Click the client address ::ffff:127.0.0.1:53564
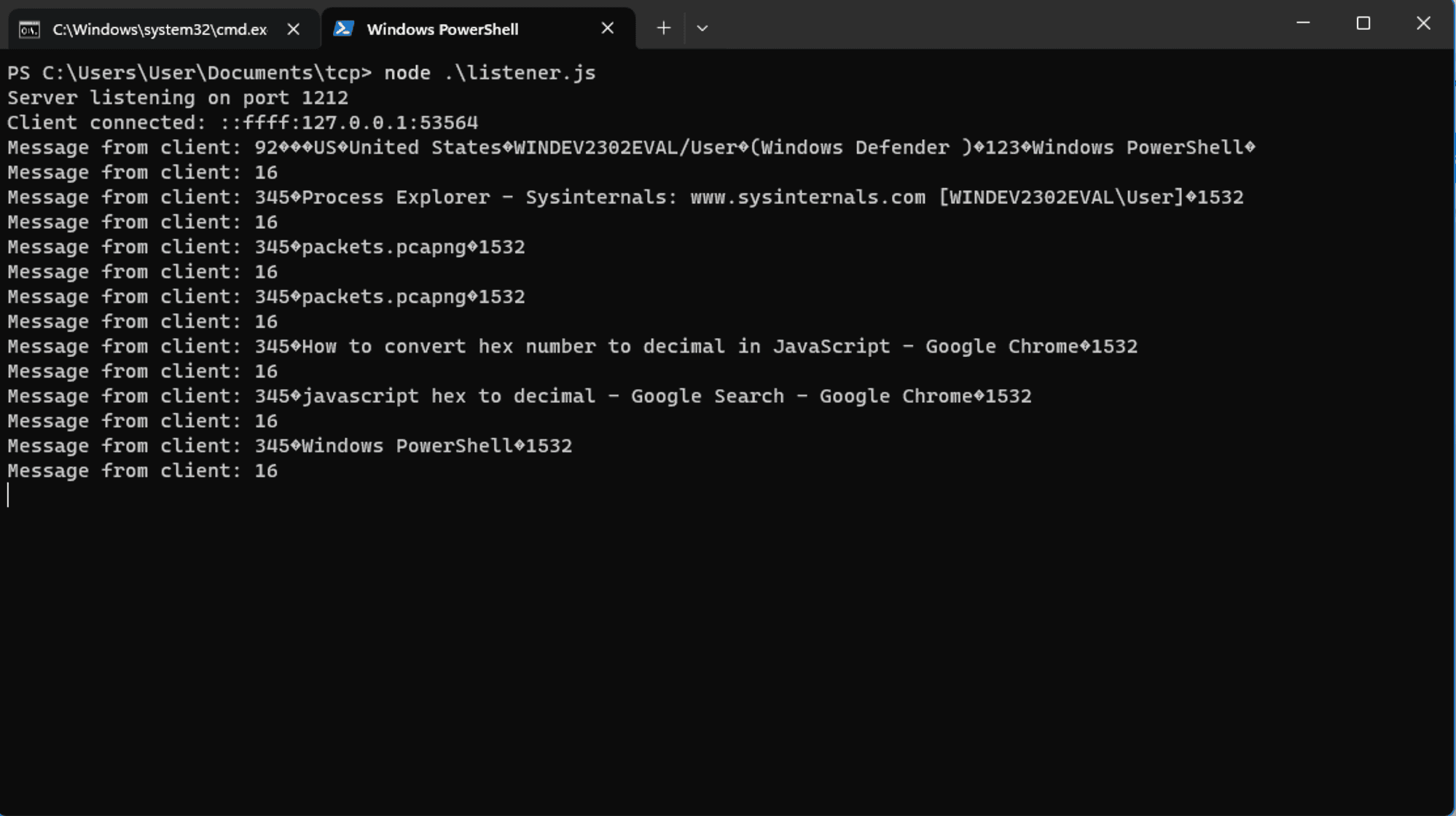 [349, 122]
